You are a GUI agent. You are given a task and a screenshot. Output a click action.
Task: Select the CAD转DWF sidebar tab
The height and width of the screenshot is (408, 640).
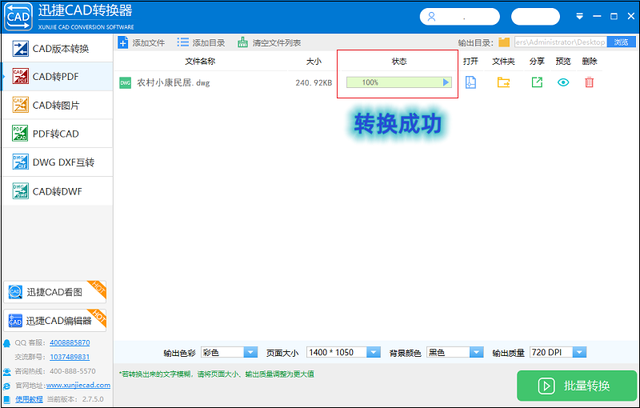pos(57,191)
